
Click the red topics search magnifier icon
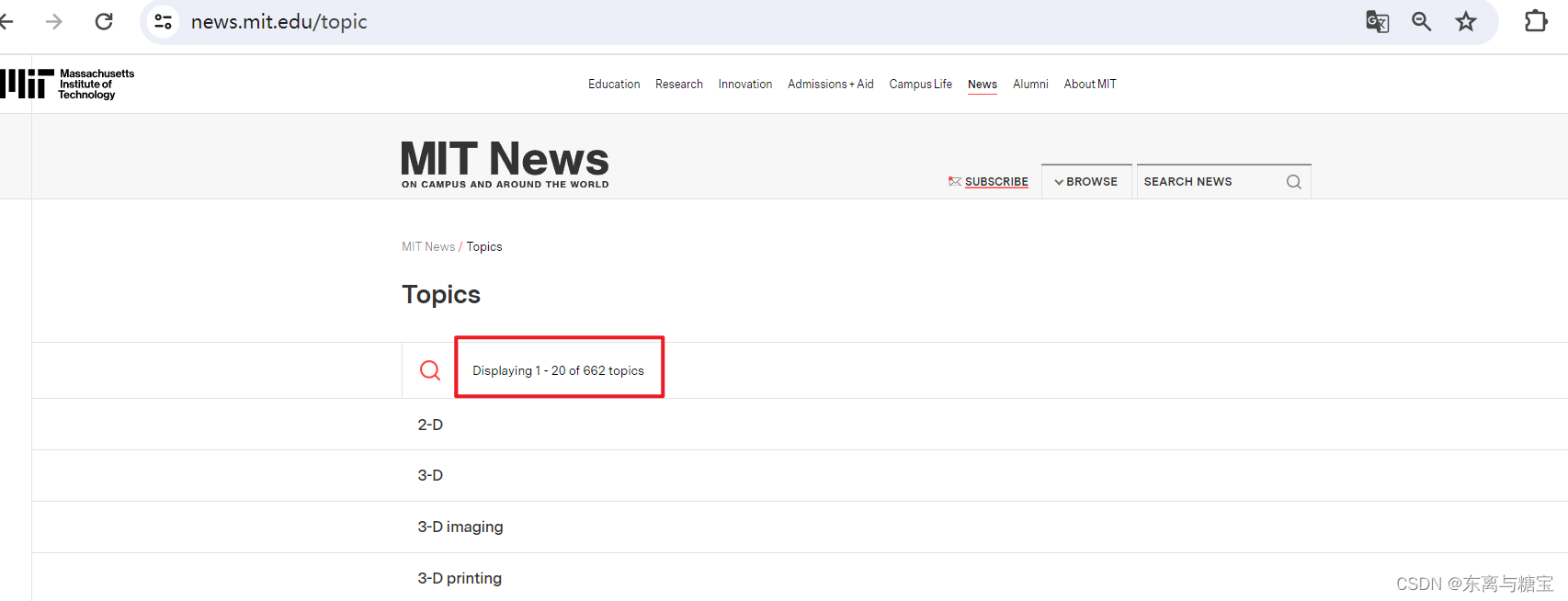pyautogui.click(x=430, y=370)
